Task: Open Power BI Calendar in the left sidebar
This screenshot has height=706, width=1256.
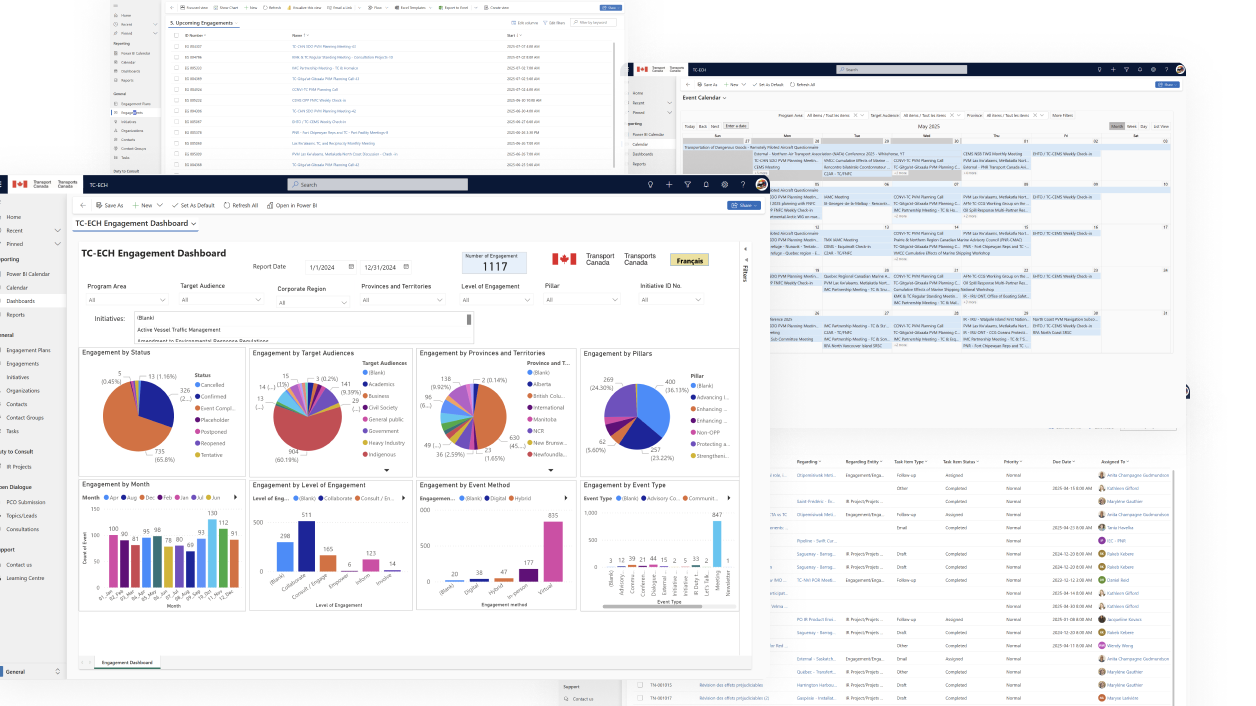Action: point(28,273)
